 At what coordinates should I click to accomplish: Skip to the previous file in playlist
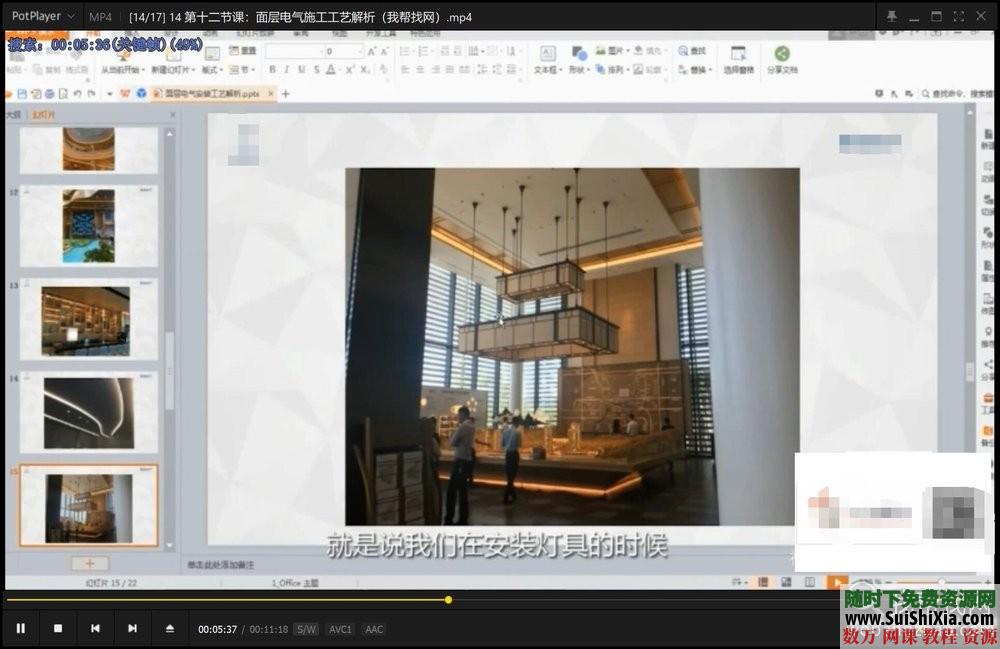tap(95, 629)
